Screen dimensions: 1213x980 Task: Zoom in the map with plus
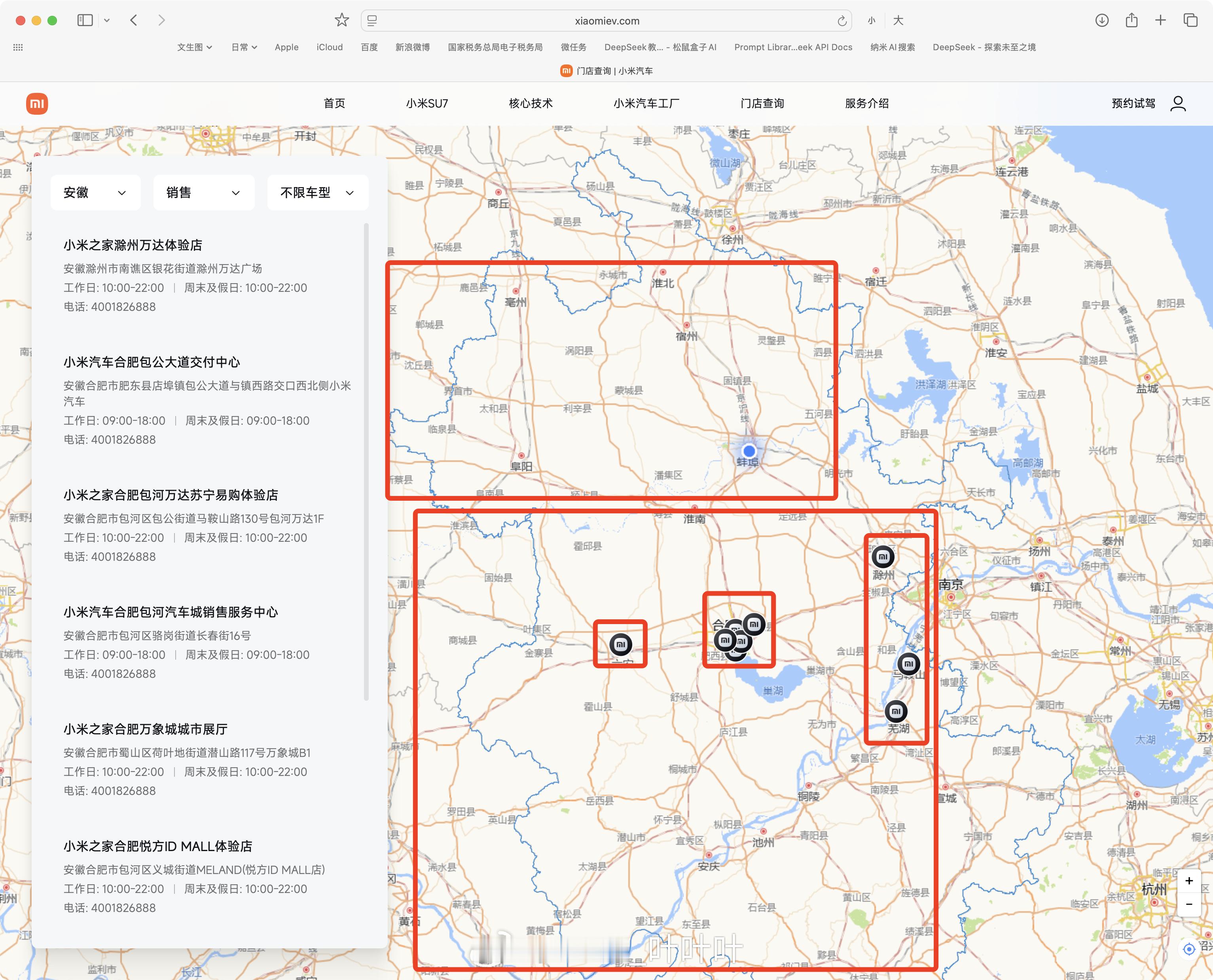click(x=1189, y=881)
